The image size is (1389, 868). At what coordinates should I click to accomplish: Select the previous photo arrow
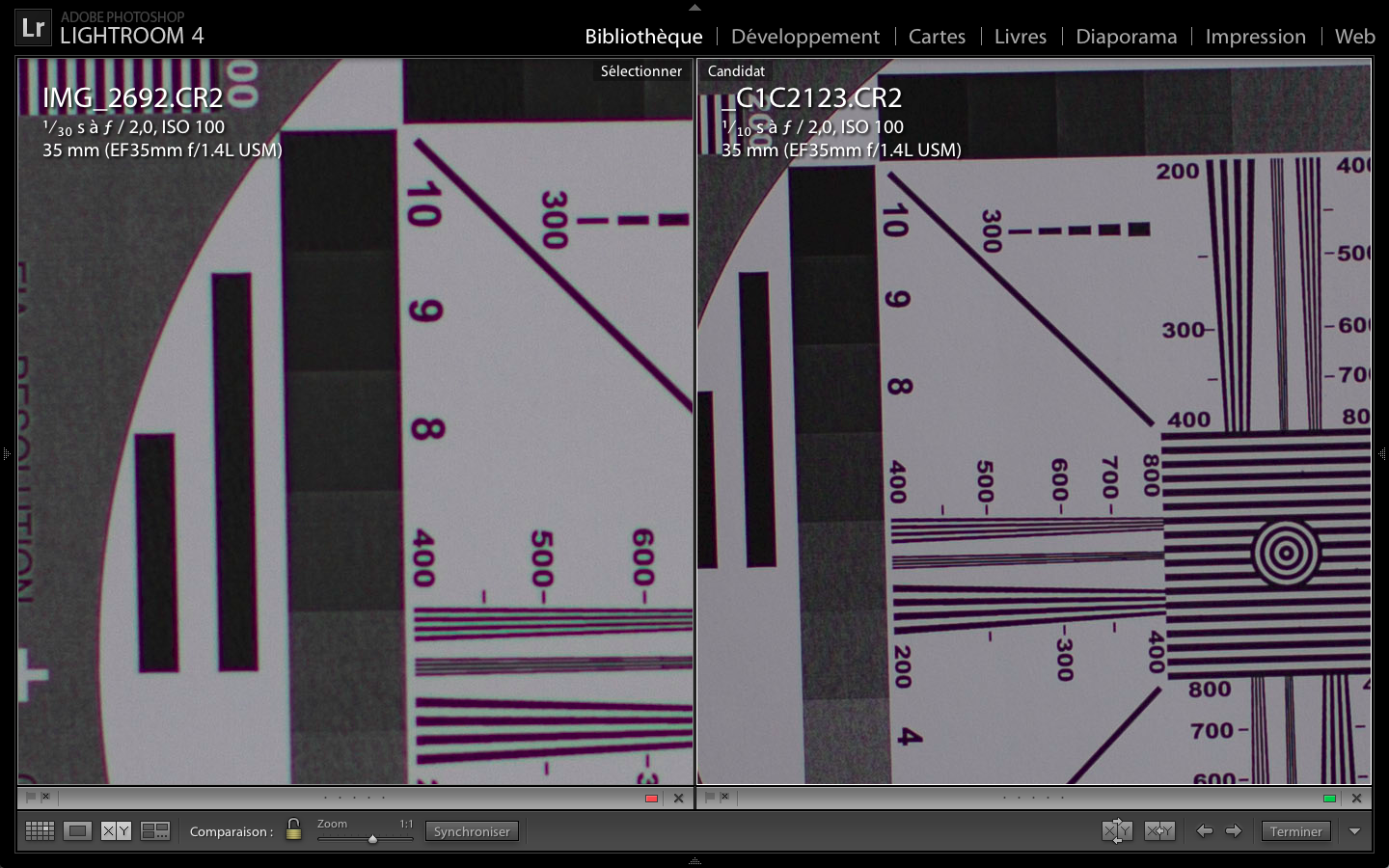pos(1205,830)
